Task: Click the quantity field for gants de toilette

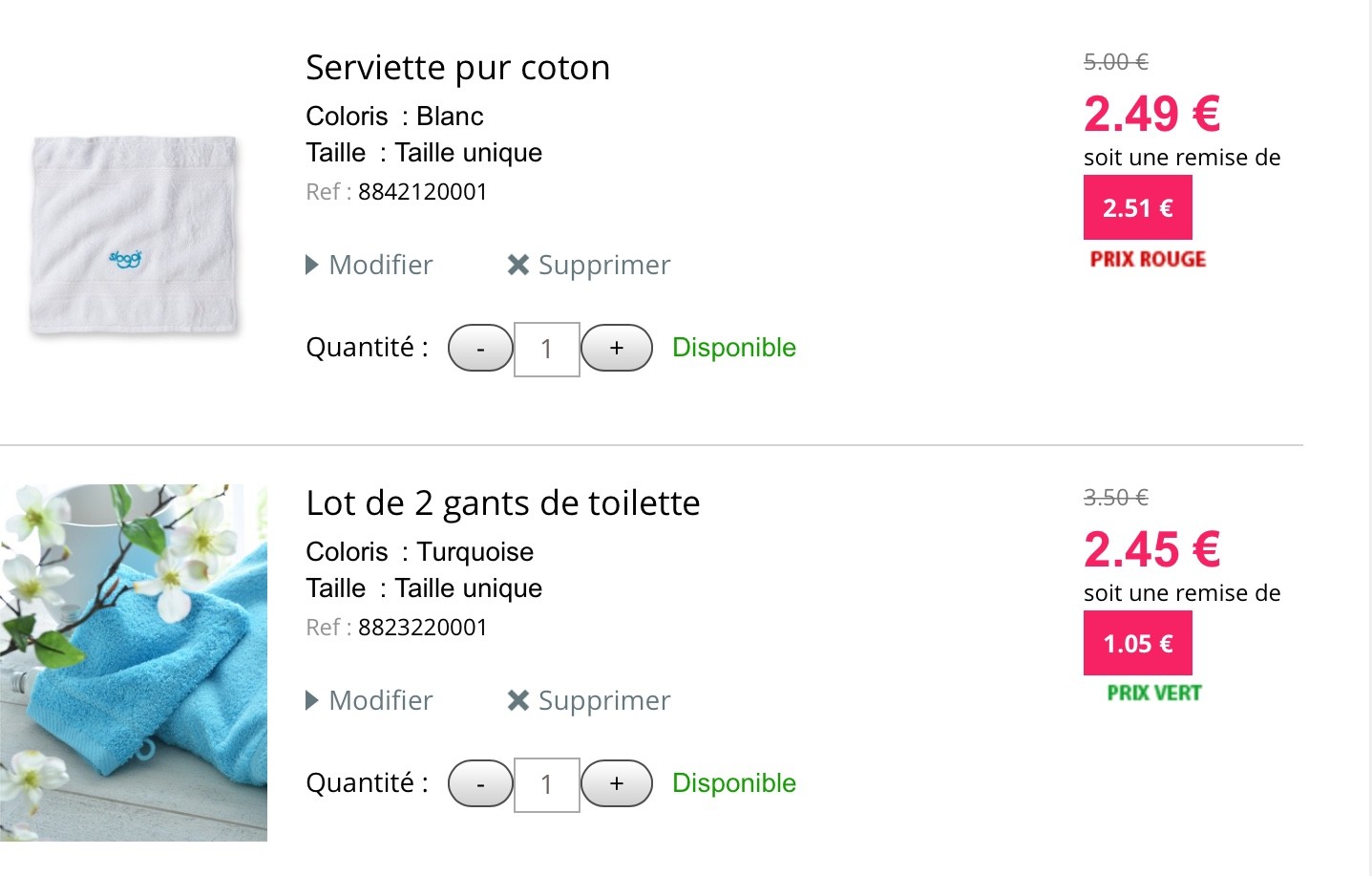Action: click(547, 784)
